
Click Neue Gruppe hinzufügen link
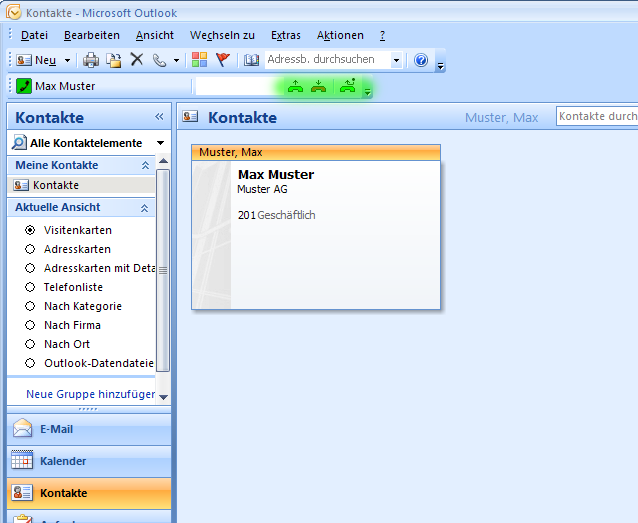(x=90, y=394)
